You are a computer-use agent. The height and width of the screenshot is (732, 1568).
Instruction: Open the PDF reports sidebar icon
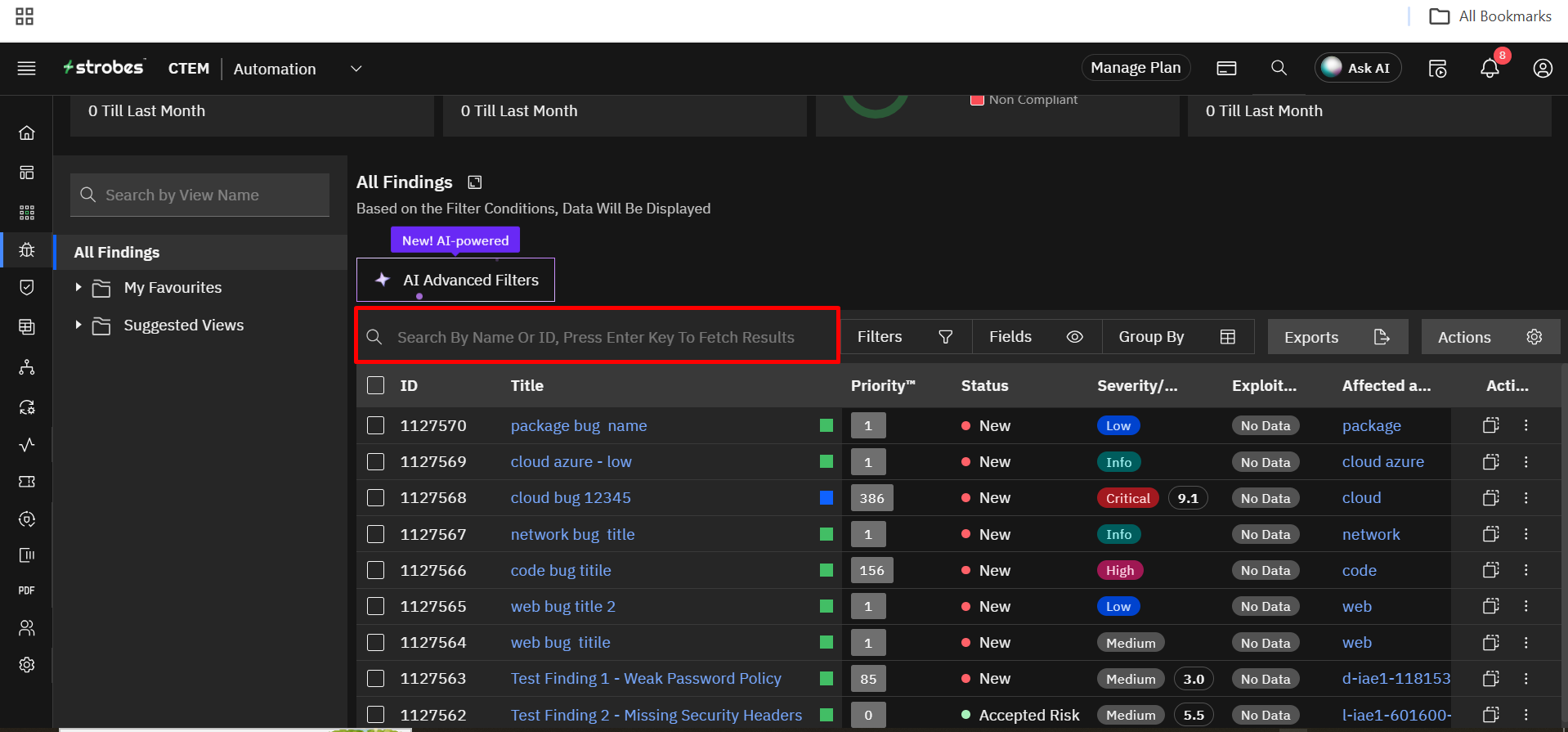pos(27,591)
